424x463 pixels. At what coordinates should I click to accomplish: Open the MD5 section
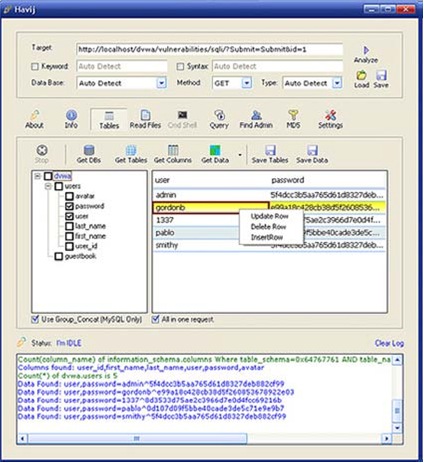tap(293, 119)
